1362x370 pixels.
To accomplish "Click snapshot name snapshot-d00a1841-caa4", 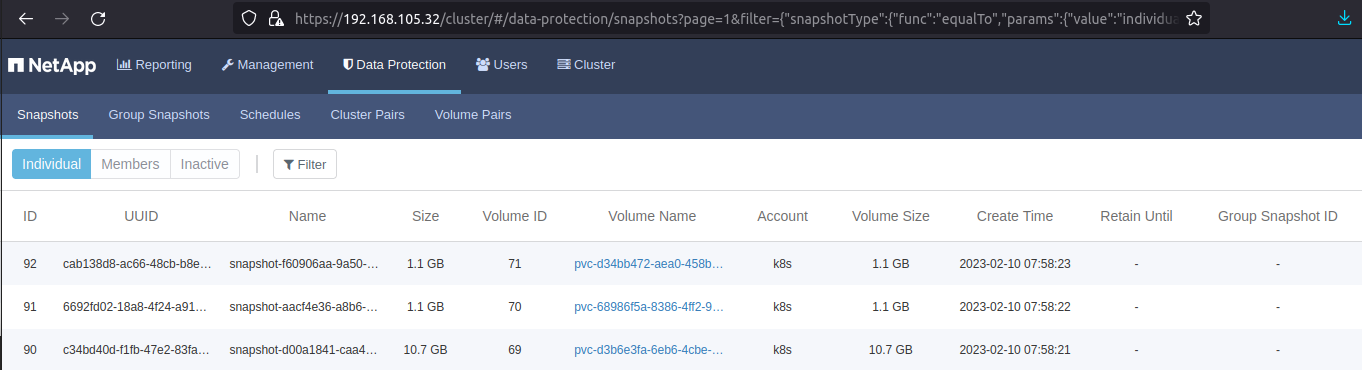I will (304, 350).
